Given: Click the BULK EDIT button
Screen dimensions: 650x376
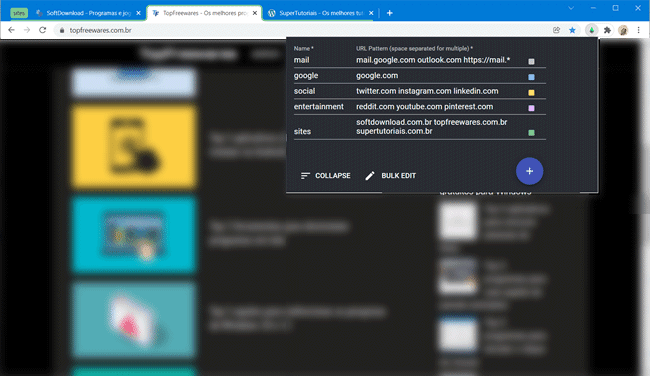Looking at the screenshot, I should click(x=390, y=176).
